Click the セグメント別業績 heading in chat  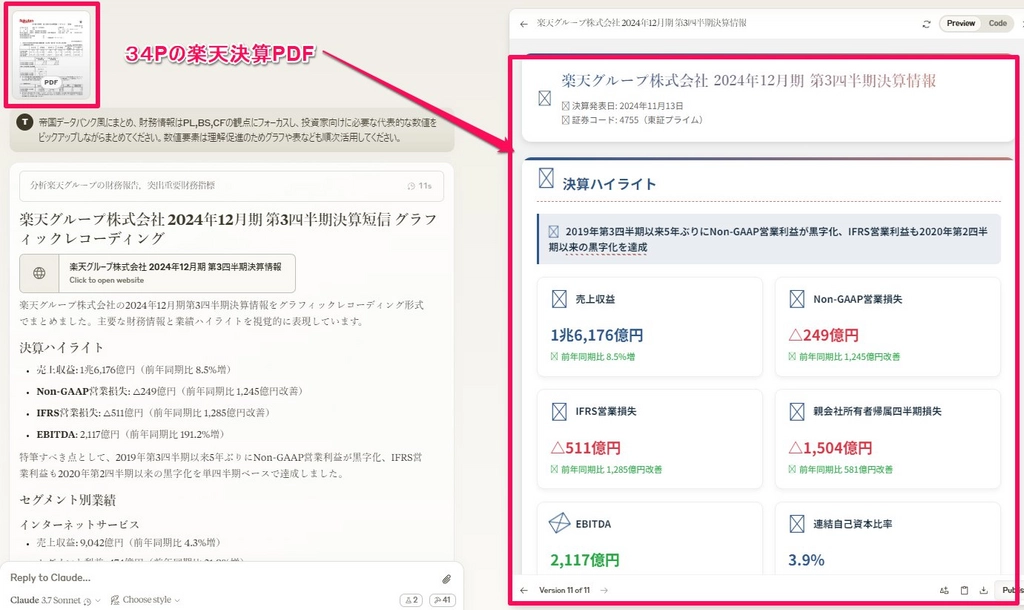coord(68,500)
